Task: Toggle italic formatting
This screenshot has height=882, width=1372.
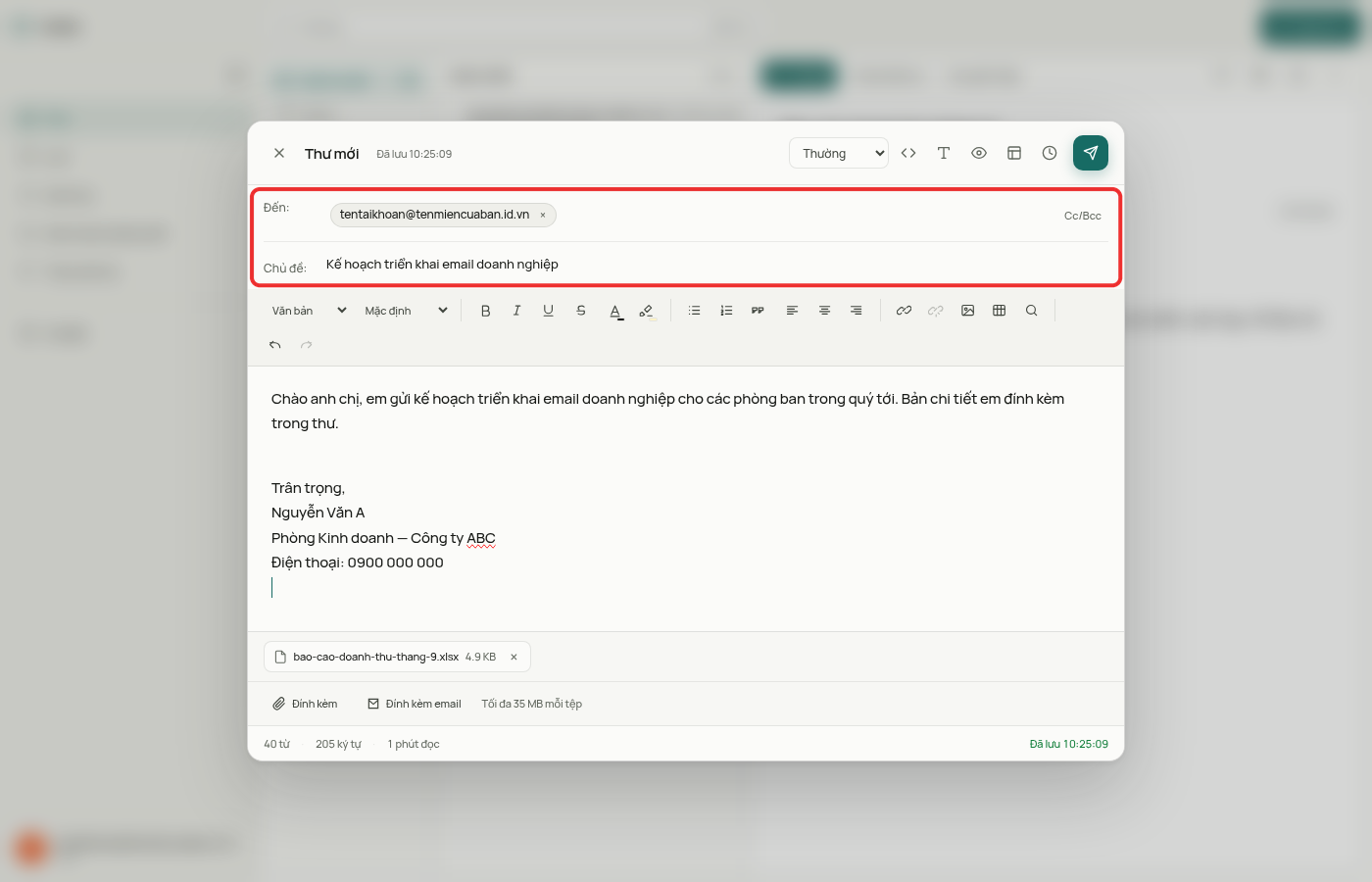Action: point(516,311)
